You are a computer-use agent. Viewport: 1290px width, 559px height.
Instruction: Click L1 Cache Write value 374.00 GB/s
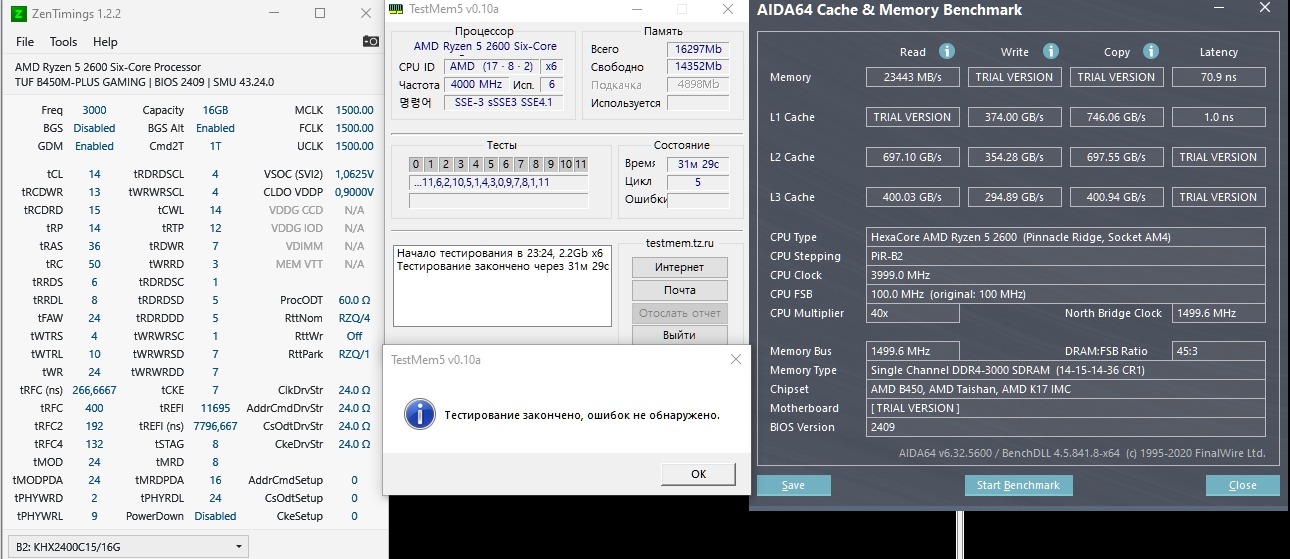click(1014, 117)
